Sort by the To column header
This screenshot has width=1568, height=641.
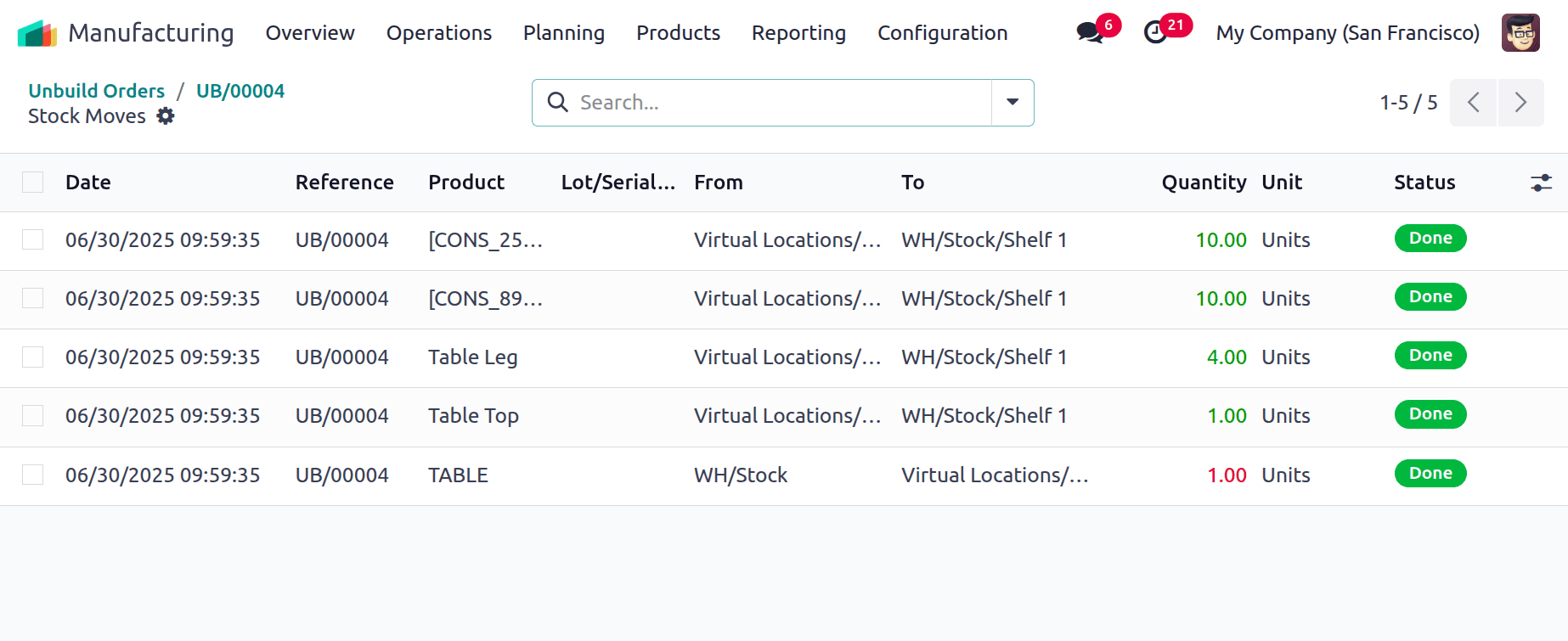(912, 183)
